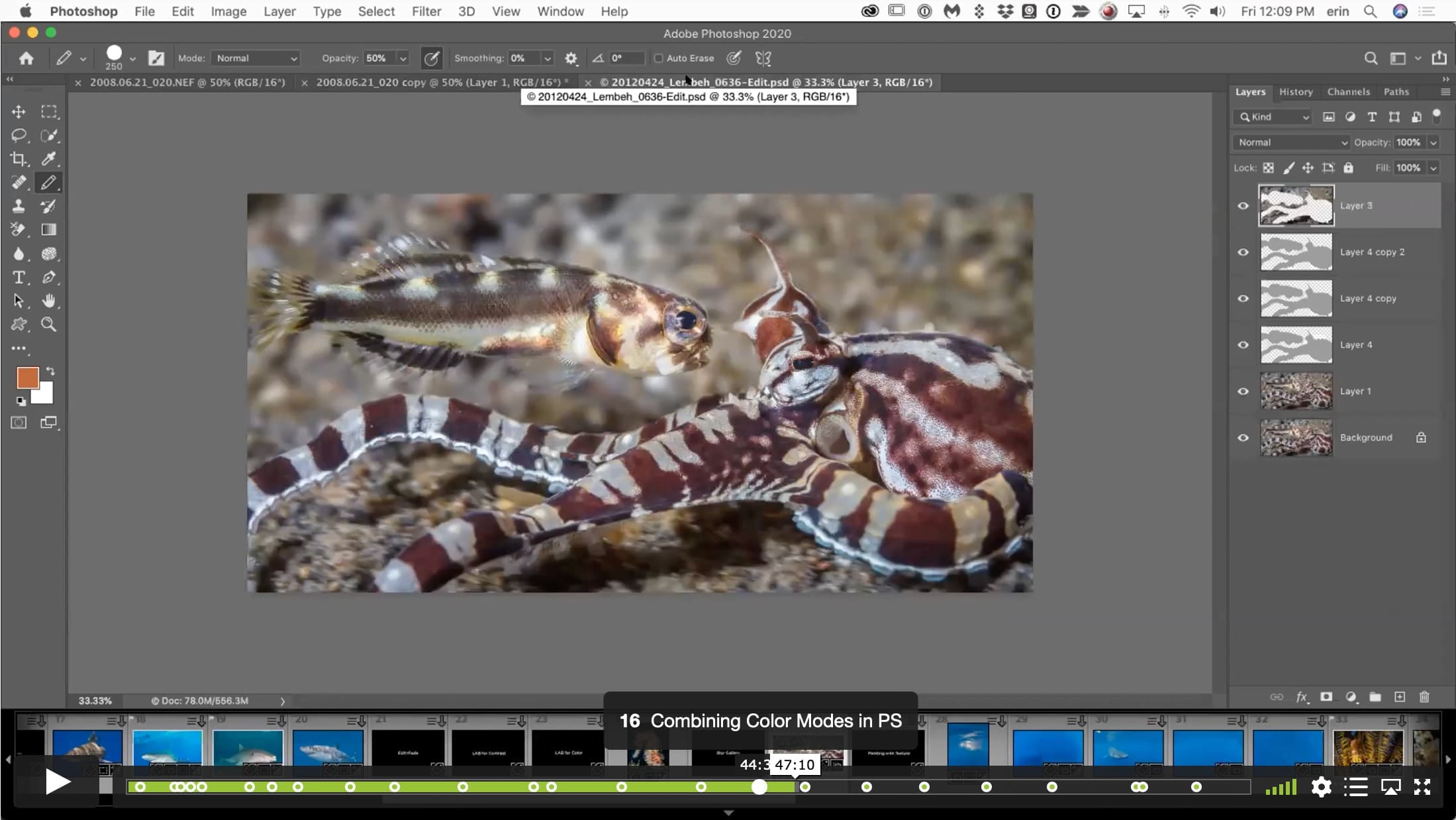1456x820 pixels.
Task: Hide Layer 1 visibility eye
Action: [x=1243, y=391]
